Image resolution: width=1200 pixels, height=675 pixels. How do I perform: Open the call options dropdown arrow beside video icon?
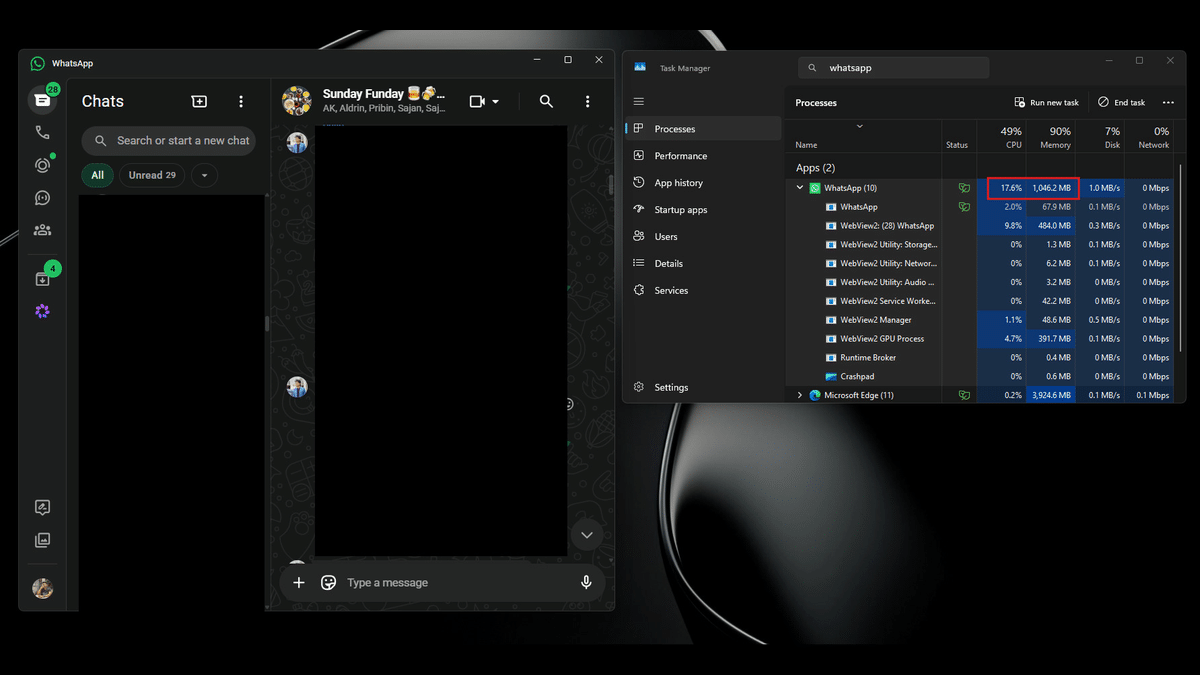[x=496, y=102]
